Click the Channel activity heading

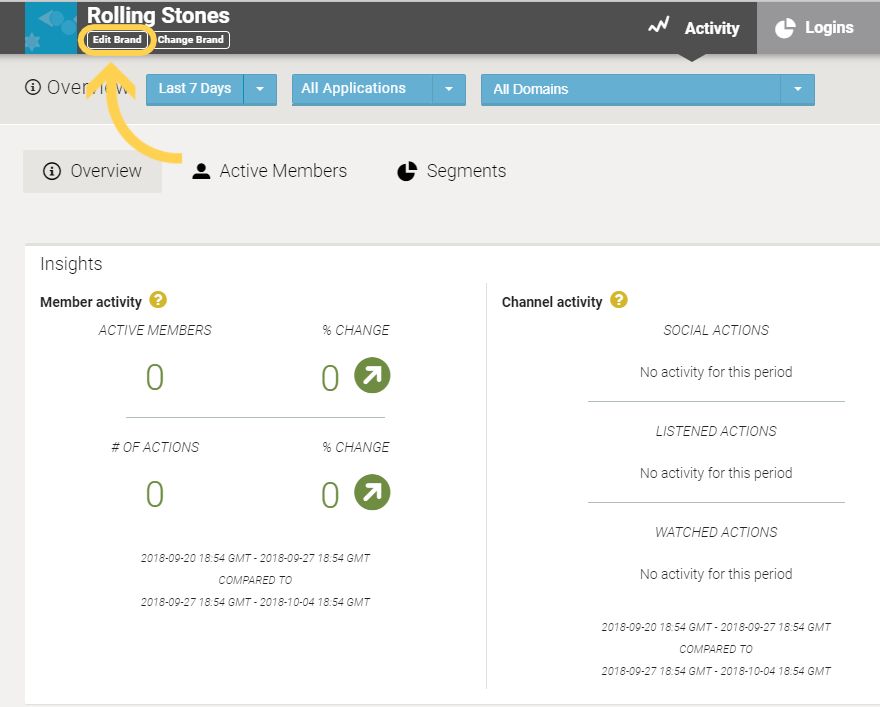552,302
